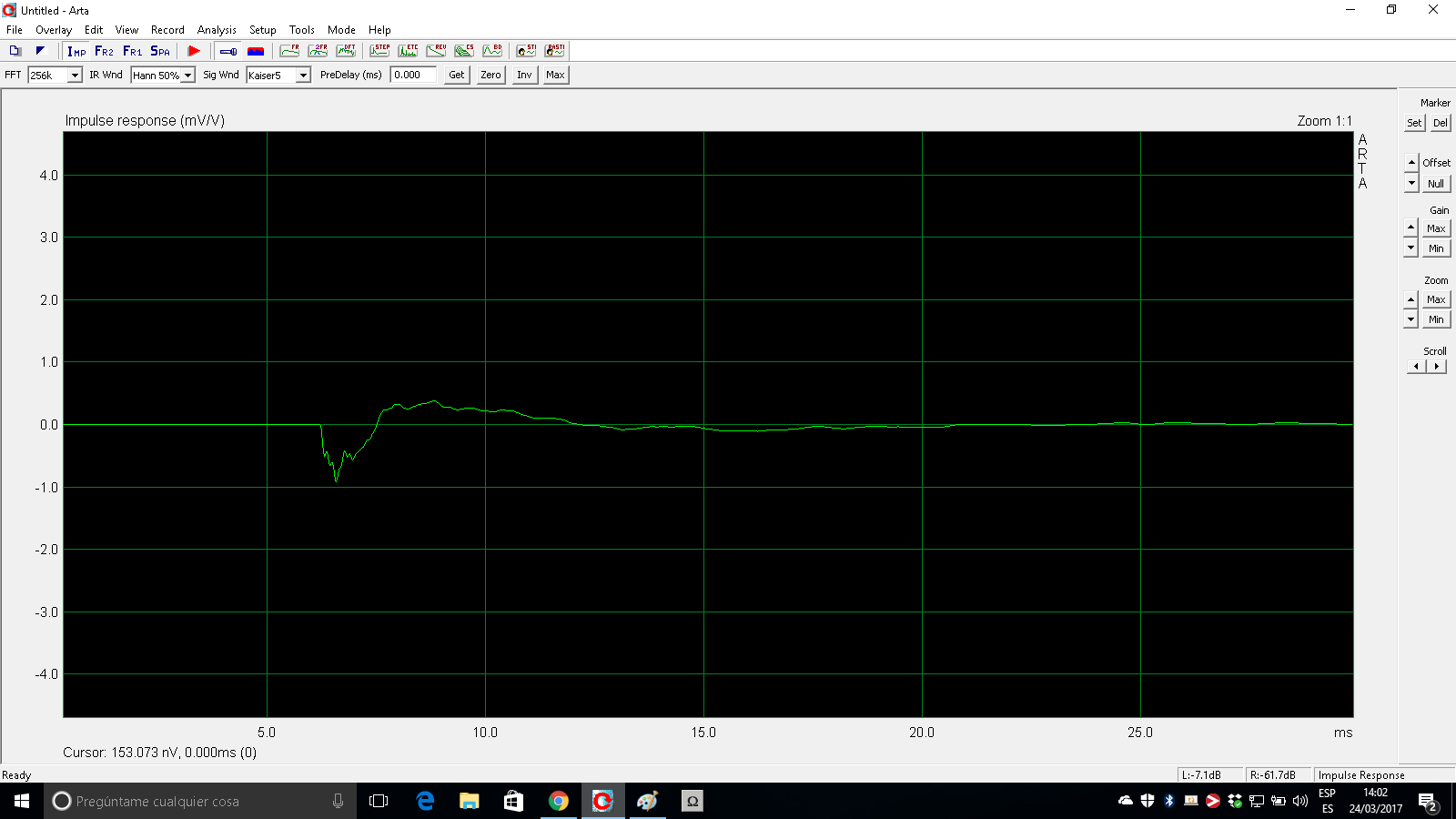Click the Offset down arrow
1456x819 pixels.
click(1411, 183)
